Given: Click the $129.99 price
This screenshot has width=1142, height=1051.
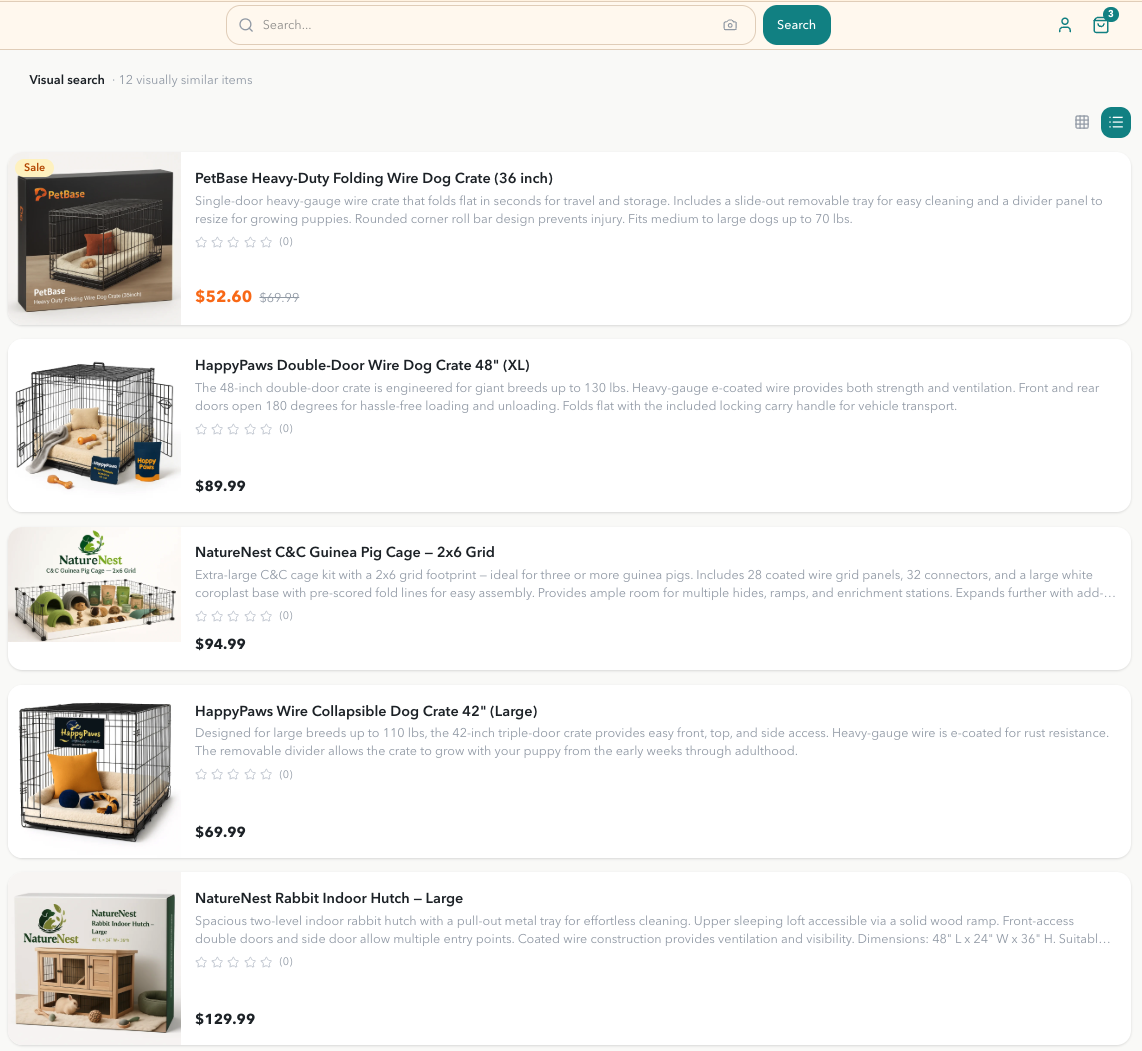Looking at the screenshot, I should [225, 1019].
